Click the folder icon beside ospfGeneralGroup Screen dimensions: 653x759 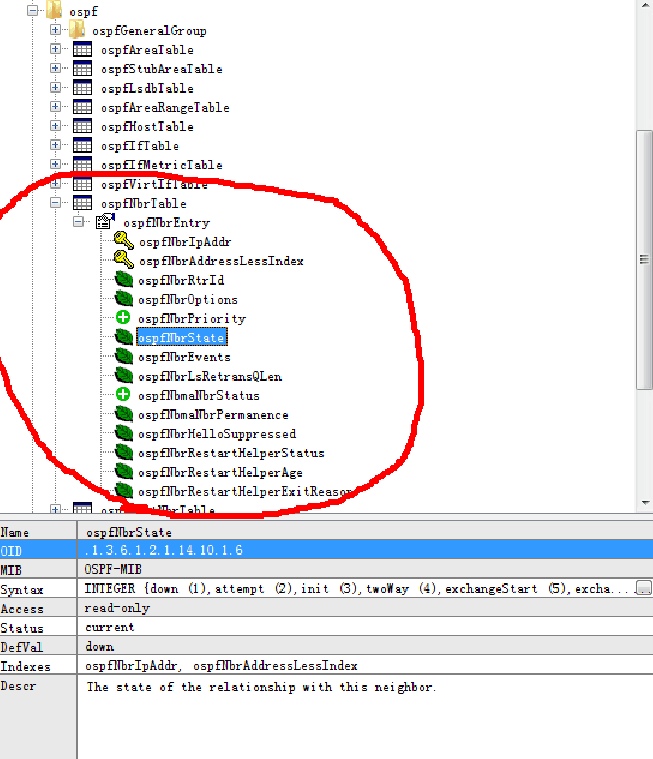point(77,31)
